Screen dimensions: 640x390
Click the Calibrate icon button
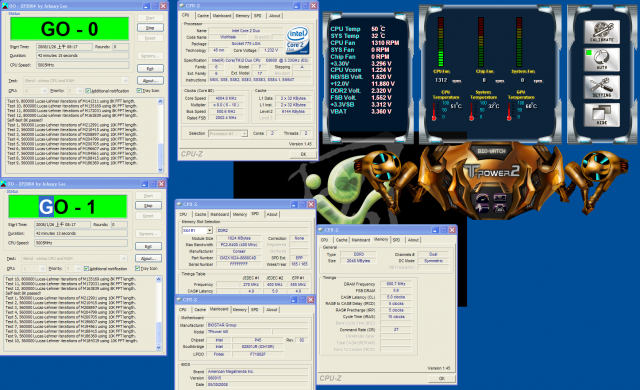[x=602, y=32]
